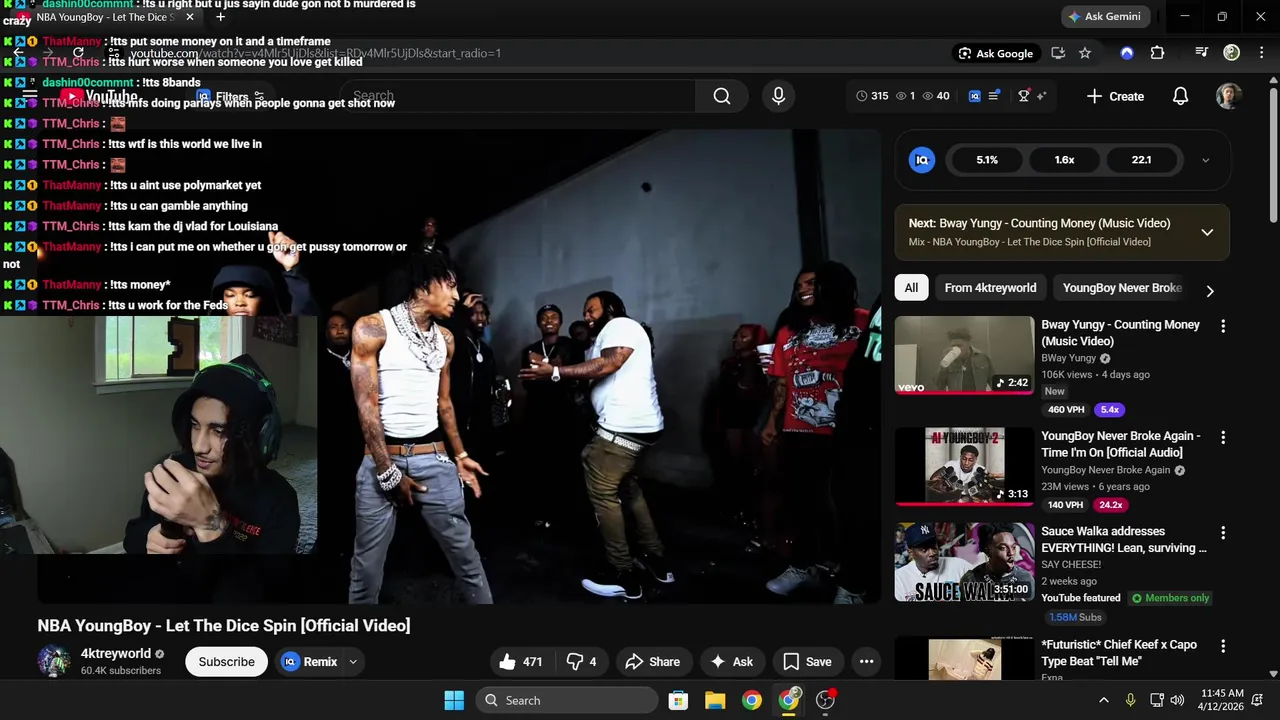Click the trophy icon in vidIQ toolbar
Screen dimensions: 1280x720
click(1024, 96)
